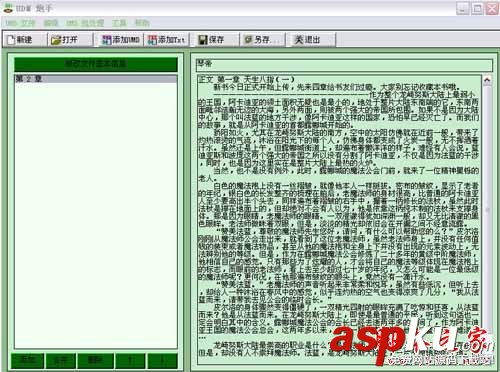
Task: Click the first green button below chapter list
Action: 27,360
